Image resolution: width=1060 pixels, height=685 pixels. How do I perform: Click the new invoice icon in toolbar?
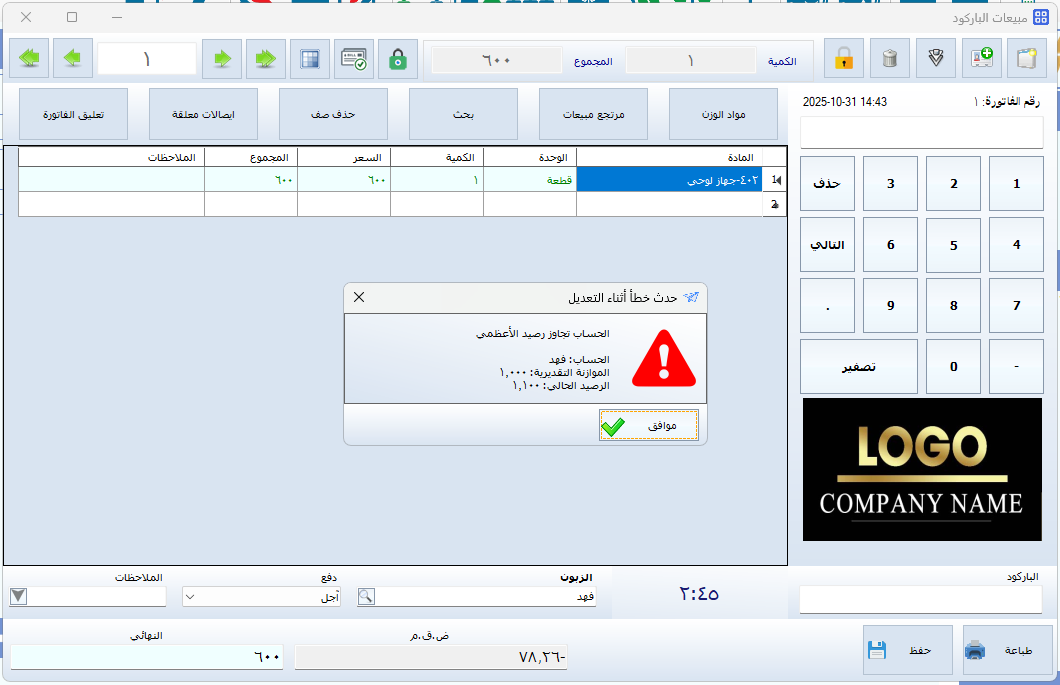1026,59
